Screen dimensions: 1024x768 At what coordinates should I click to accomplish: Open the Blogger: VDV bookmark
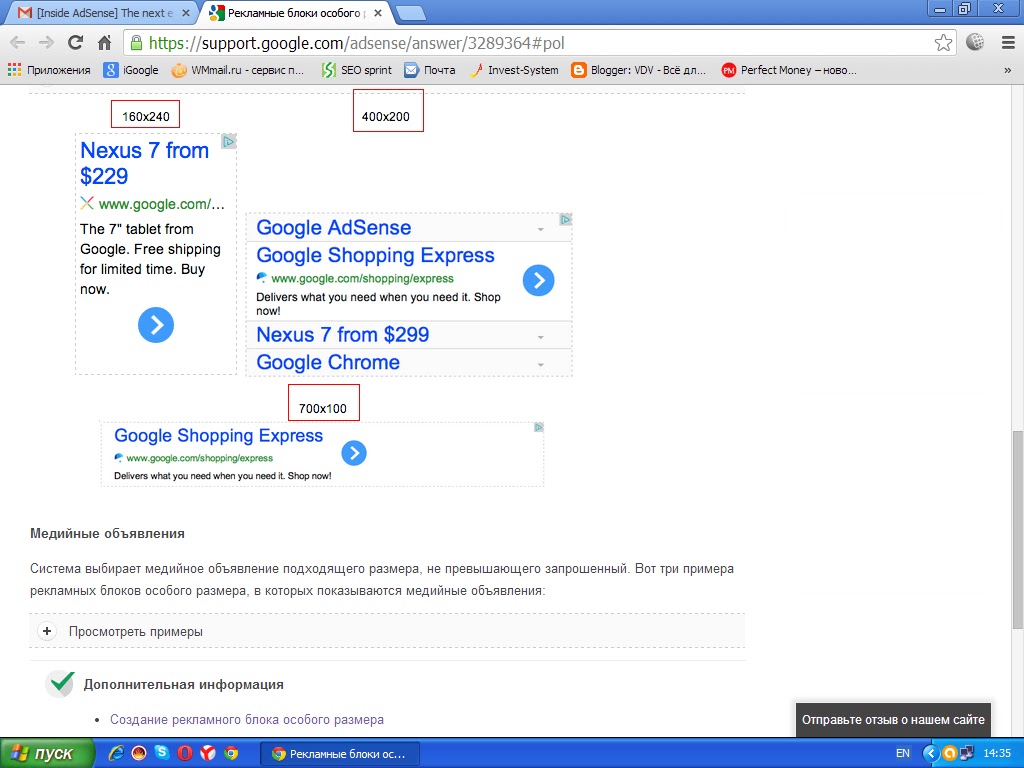click(639, 70)
